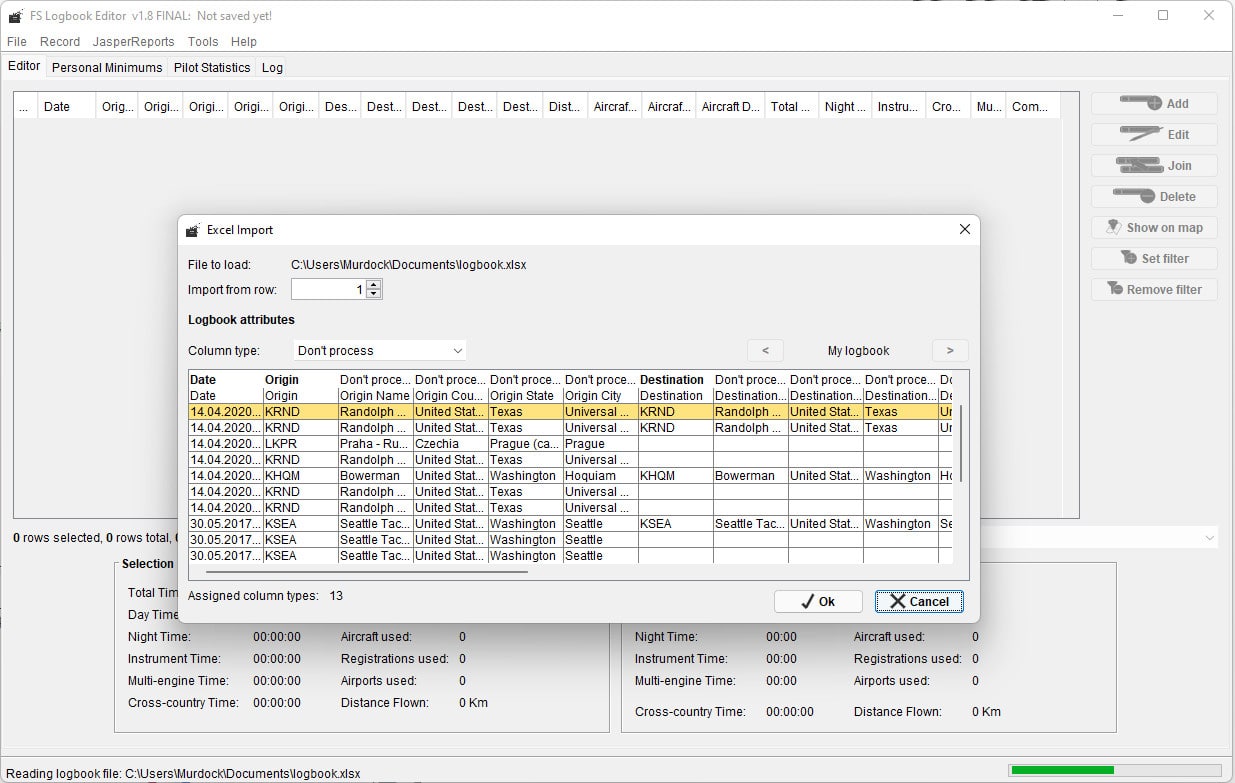Open the Personal Minimums tab
The image size is (1235, 783).
tap(107, 68)
